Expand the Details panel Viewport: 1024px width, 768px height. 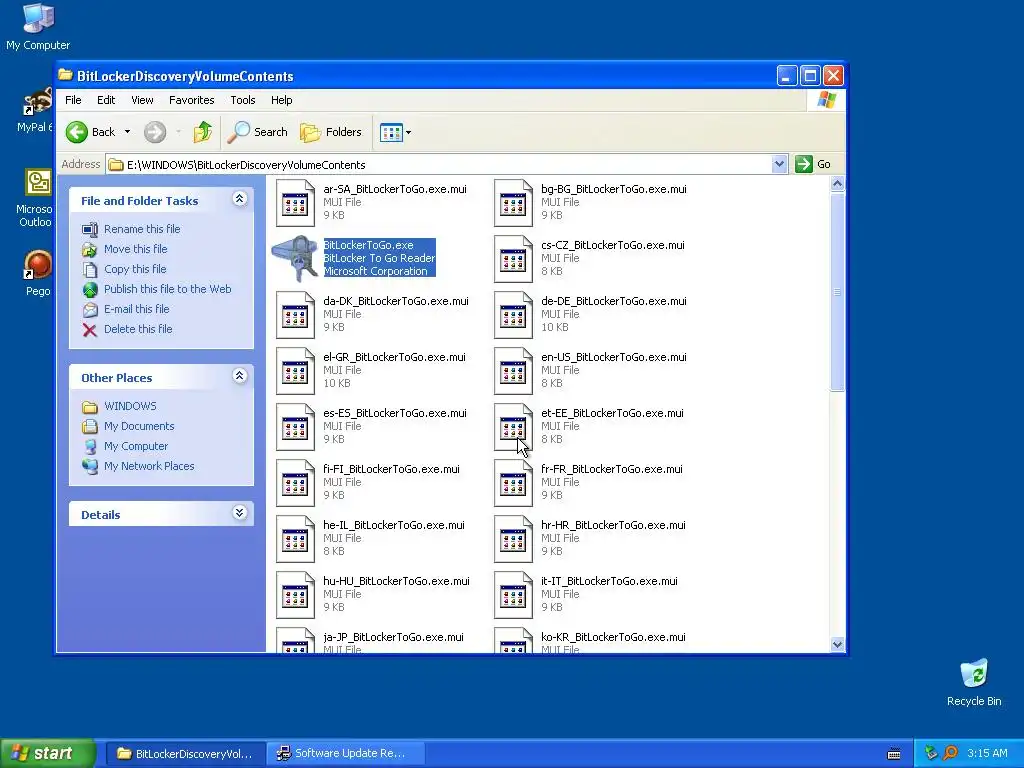(240, 513)
